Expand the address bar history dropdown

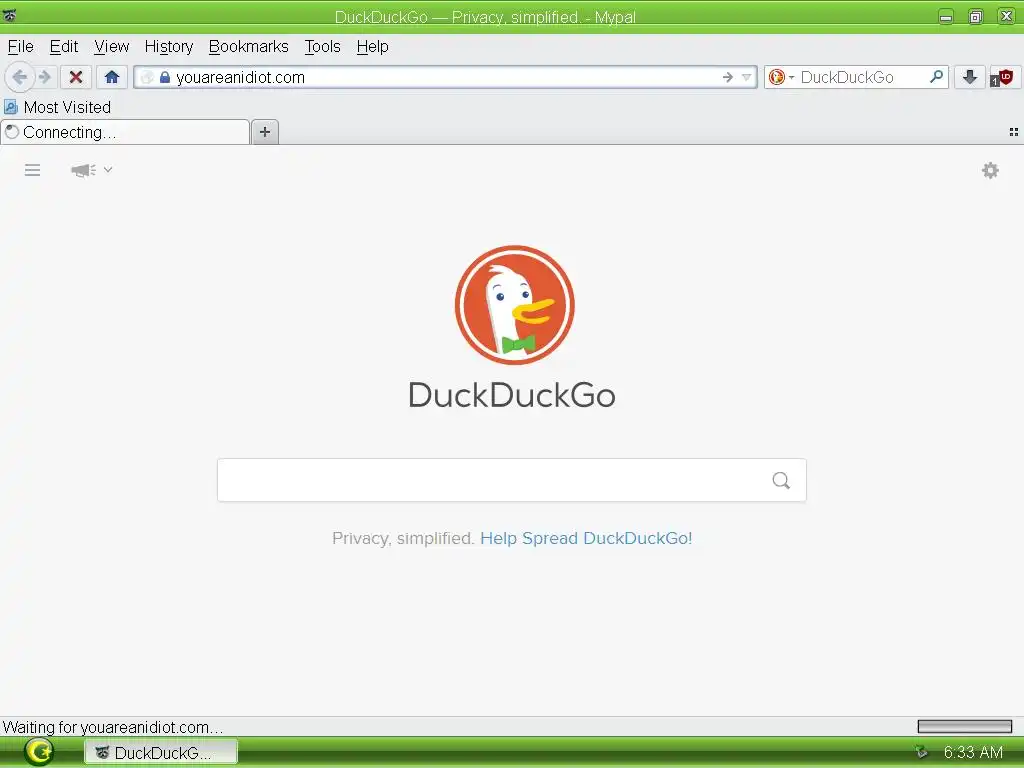coord(746,77)
